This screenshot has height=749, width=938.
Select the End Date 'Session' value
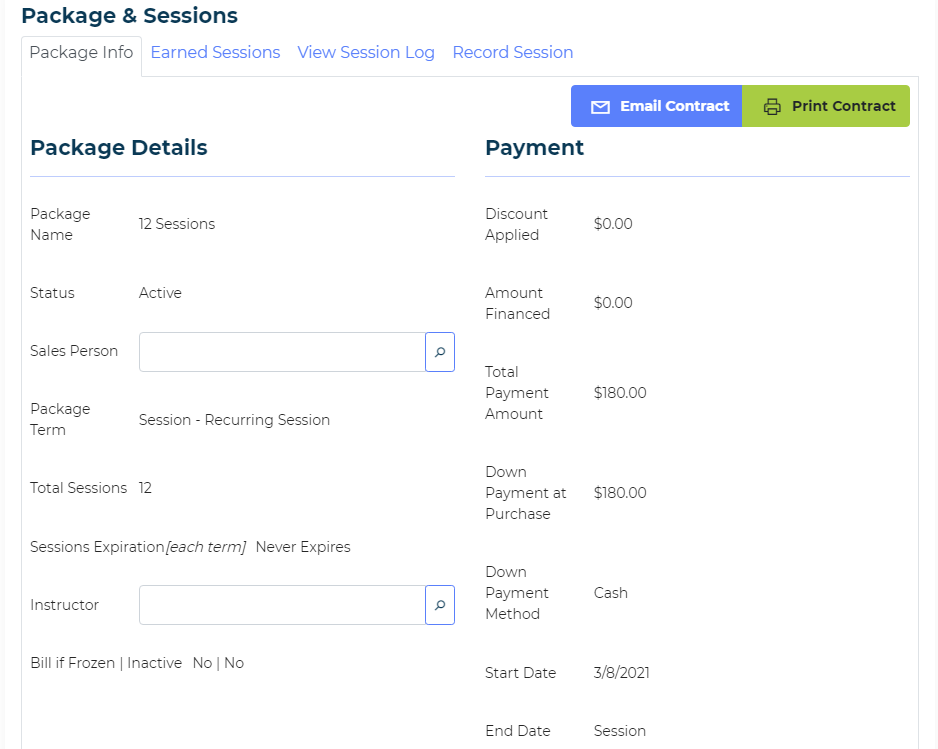pyautogui.click(x=620, y=730)
